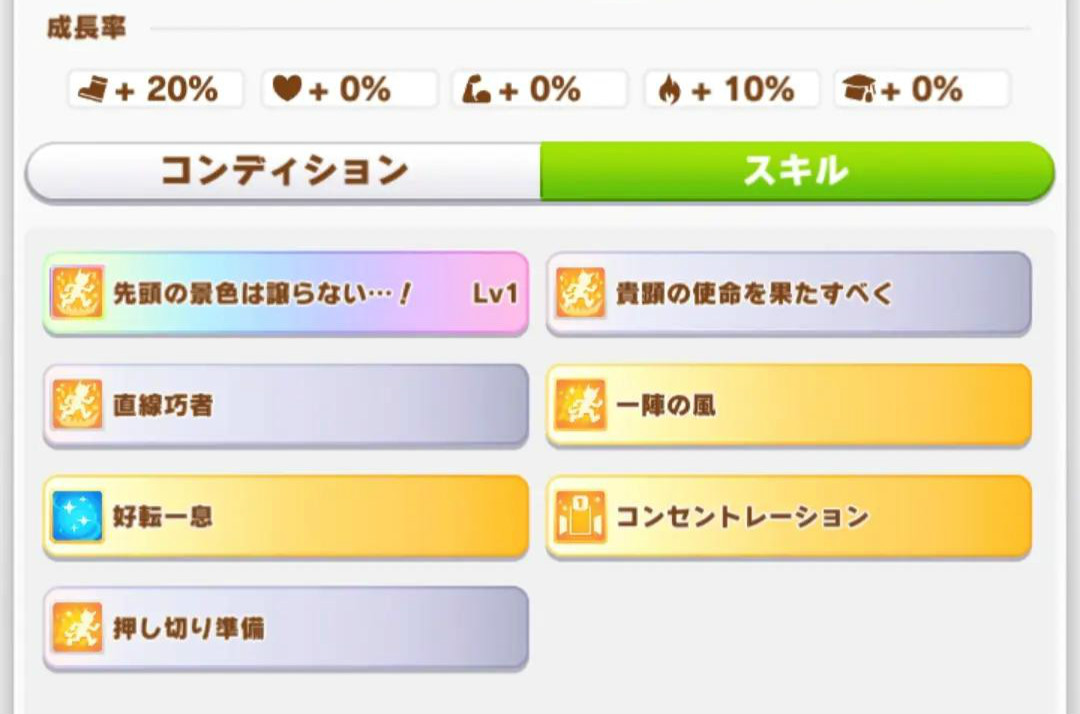Tap the 押し切り準備 skill button
The height and width of the screenshot is (714, 1080).
pyautogui.click(x=285, y=628)
